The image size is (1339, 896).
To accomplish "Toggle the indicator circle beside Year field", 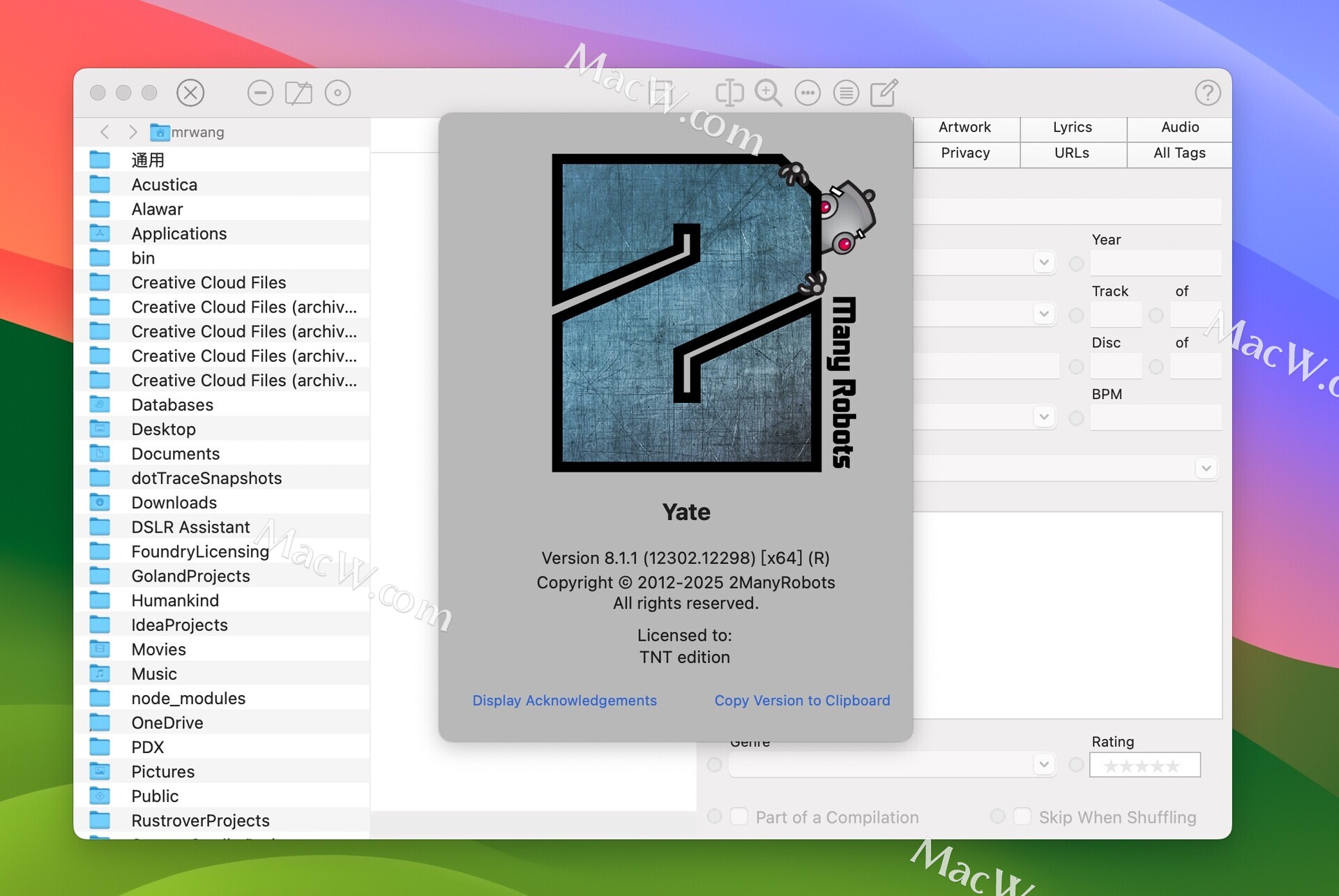I will pos(1076,264).
